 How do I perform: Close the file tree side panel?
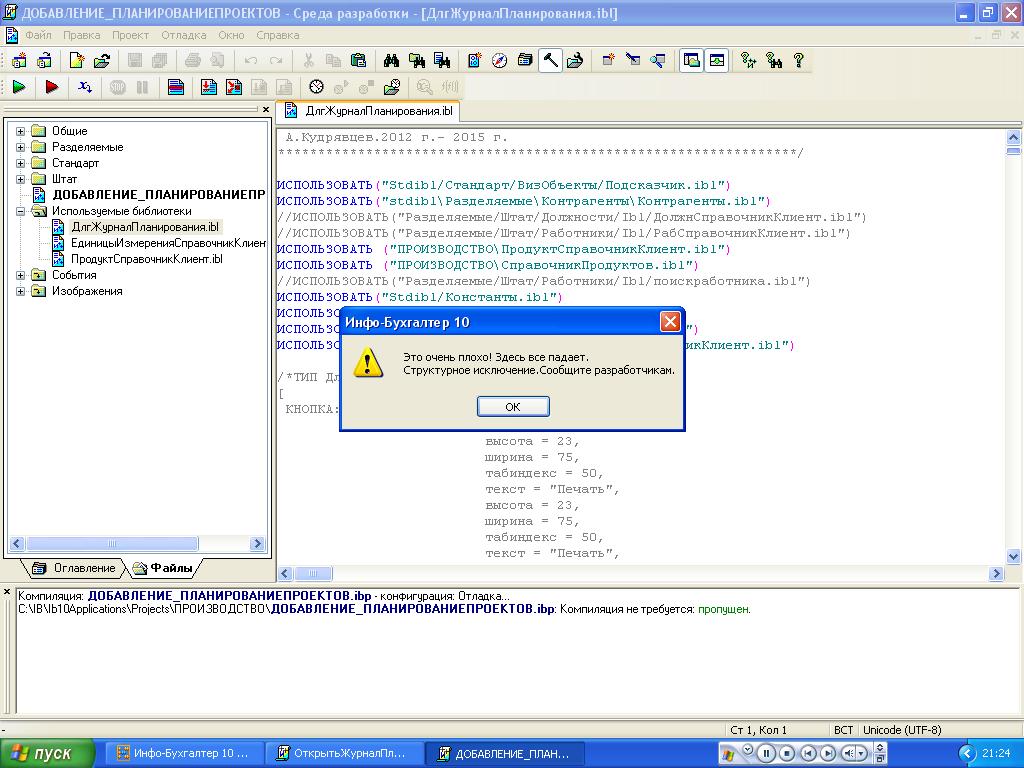point(266,110)
